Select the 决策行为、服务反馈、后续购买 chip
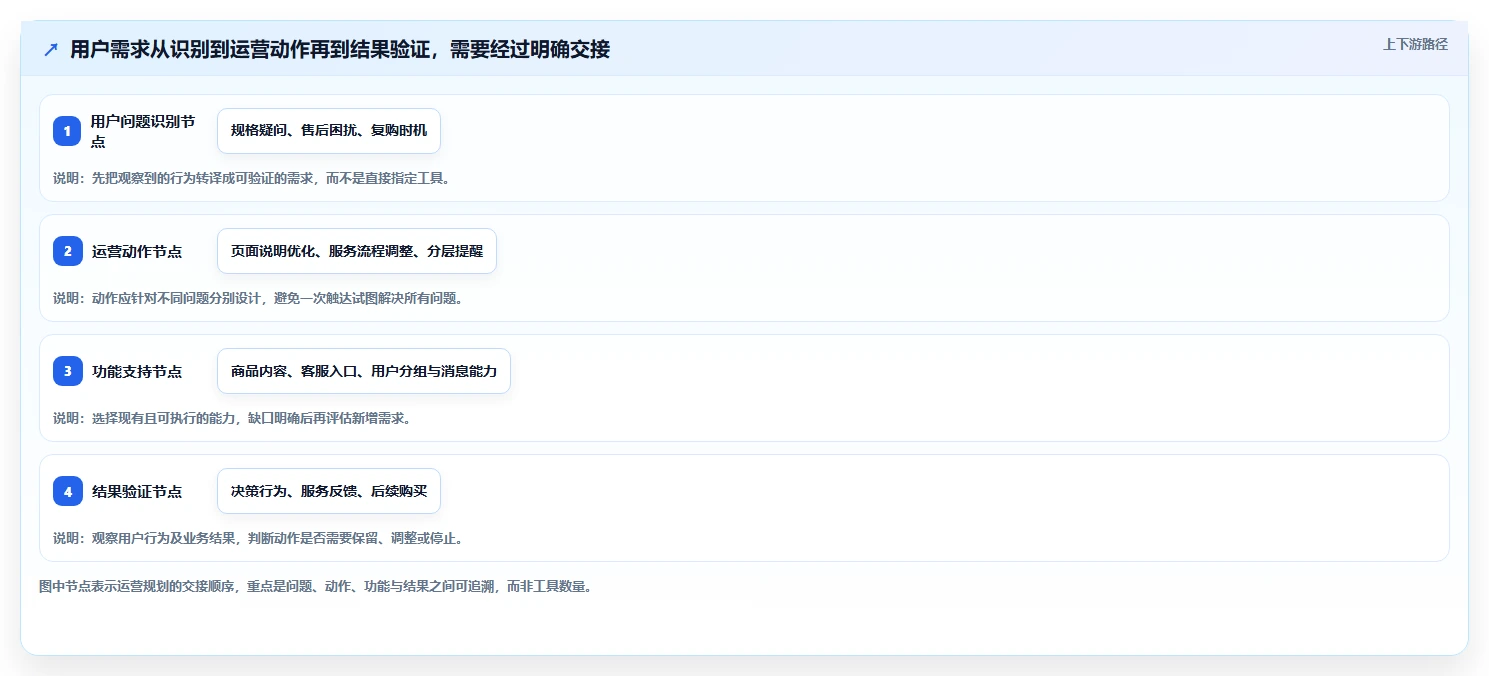 coord(329,491)
